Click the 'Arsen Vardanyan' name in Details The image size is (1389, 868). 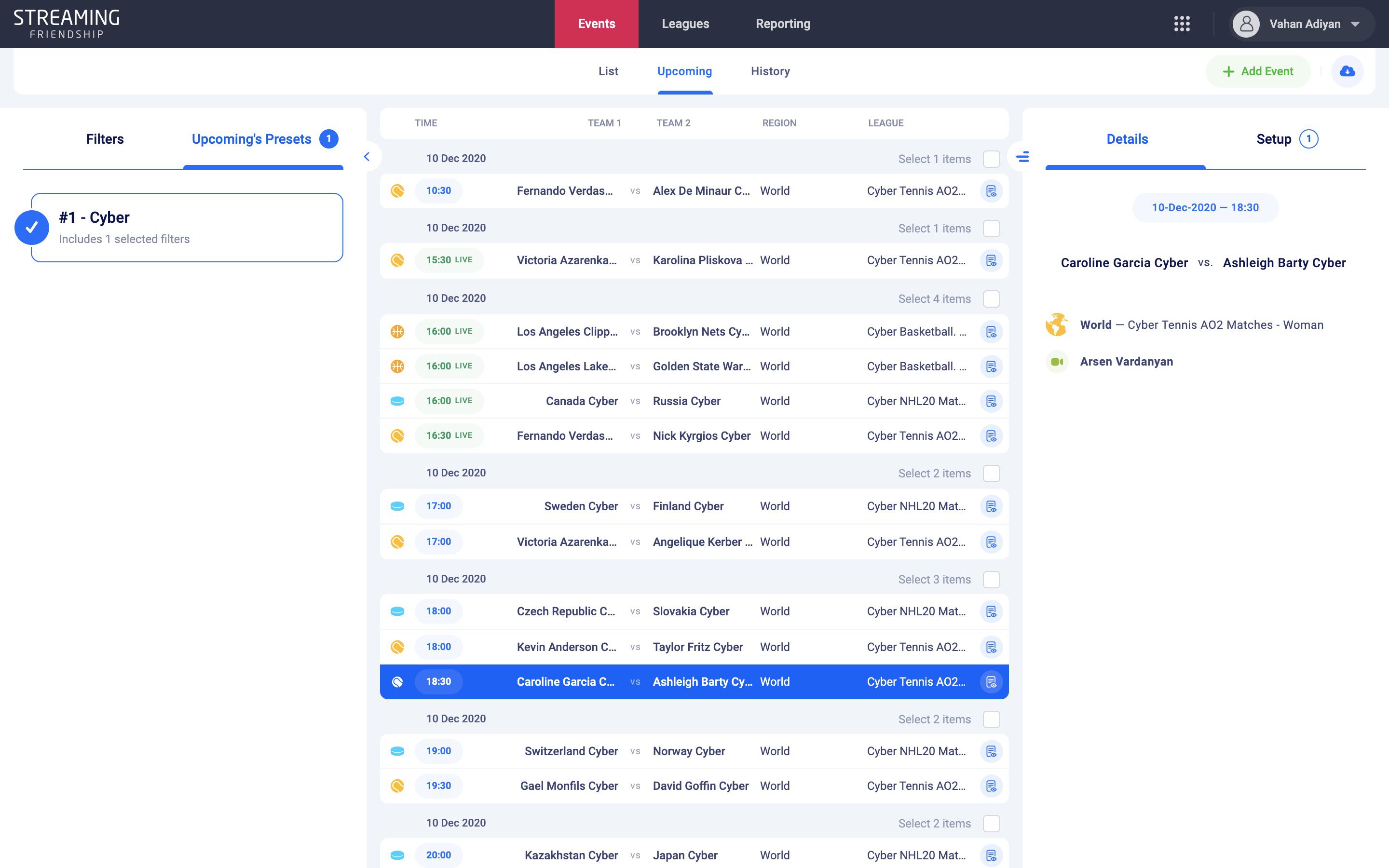[x=1126, y=362]
